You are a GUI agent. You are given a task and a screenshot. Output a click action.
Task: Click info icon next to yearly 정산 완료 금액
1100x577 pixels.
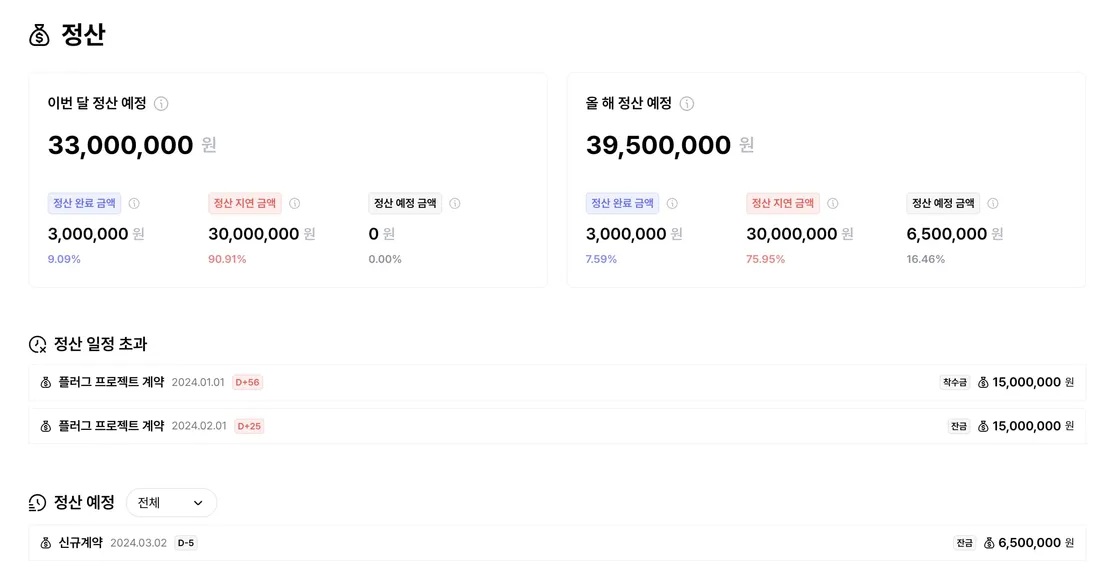[x=672, y=204]
